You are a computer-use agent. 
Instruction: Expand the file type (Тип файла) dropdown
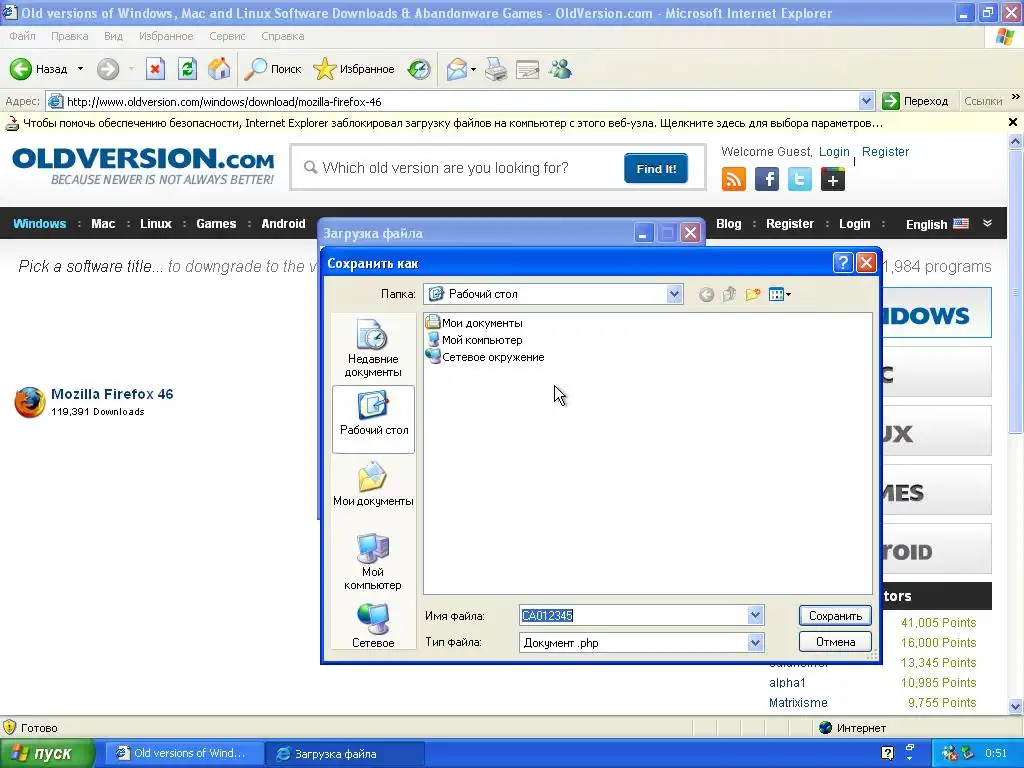click(755, 643)
